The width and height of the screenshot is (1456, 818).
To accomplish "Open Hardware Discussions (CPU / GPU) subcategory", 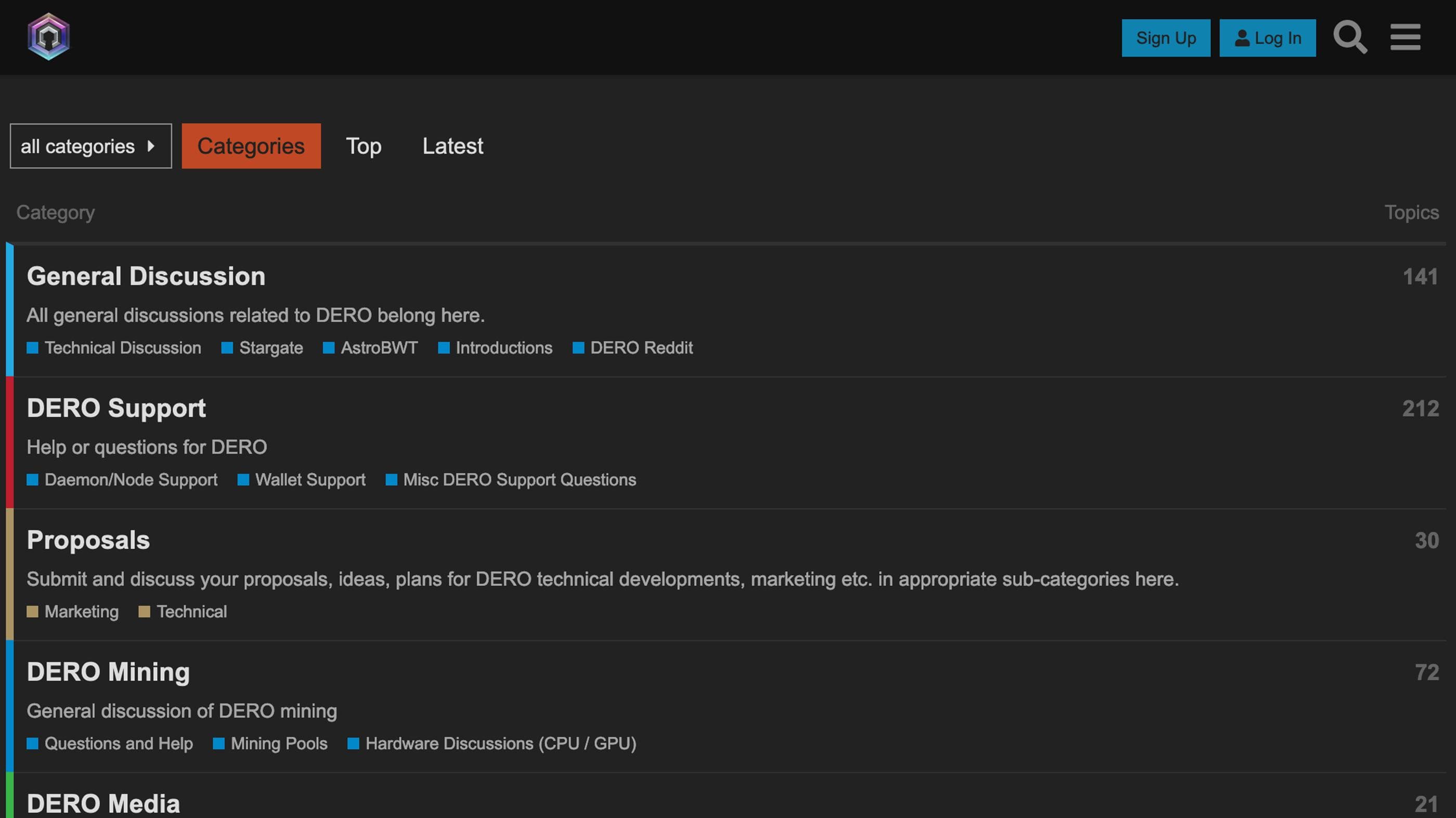I will coord(500,744).
